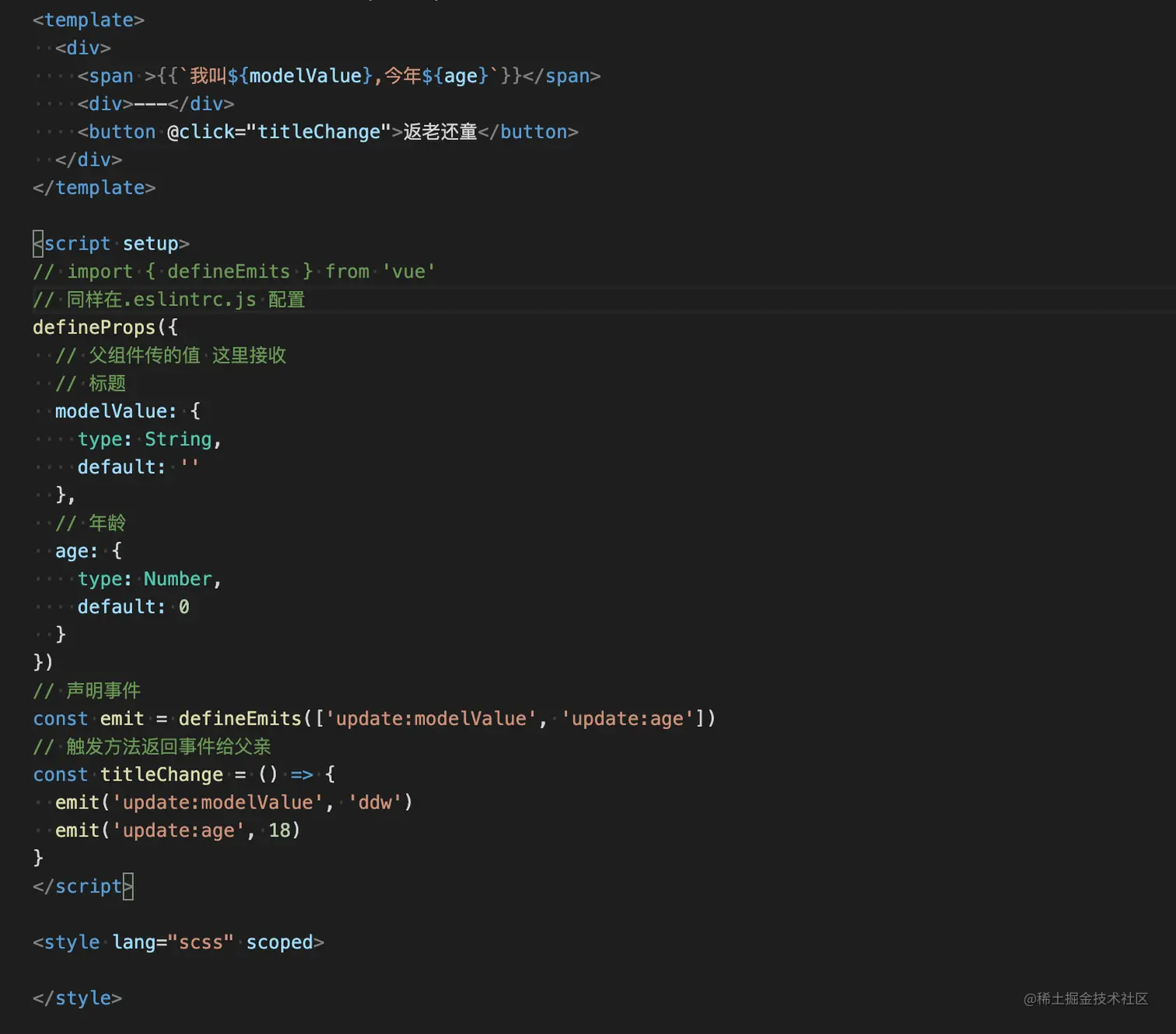The image size is (1176, 1034).
Task: Click the defineProps({ line
Action: (x=105, y=328)
